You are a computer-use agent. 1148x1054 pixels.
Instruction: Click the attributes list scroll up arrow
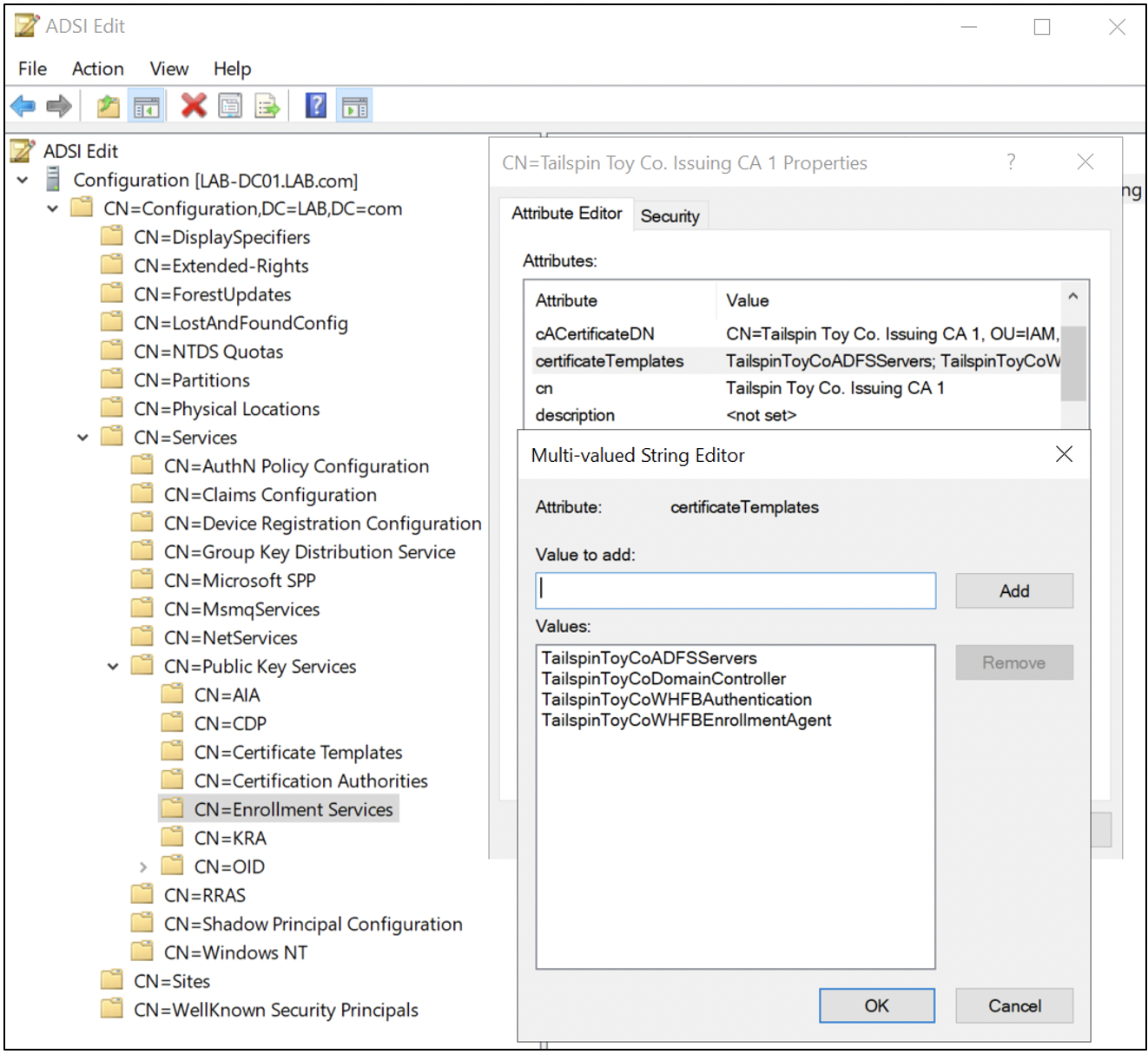click(x=1073, y=297)
